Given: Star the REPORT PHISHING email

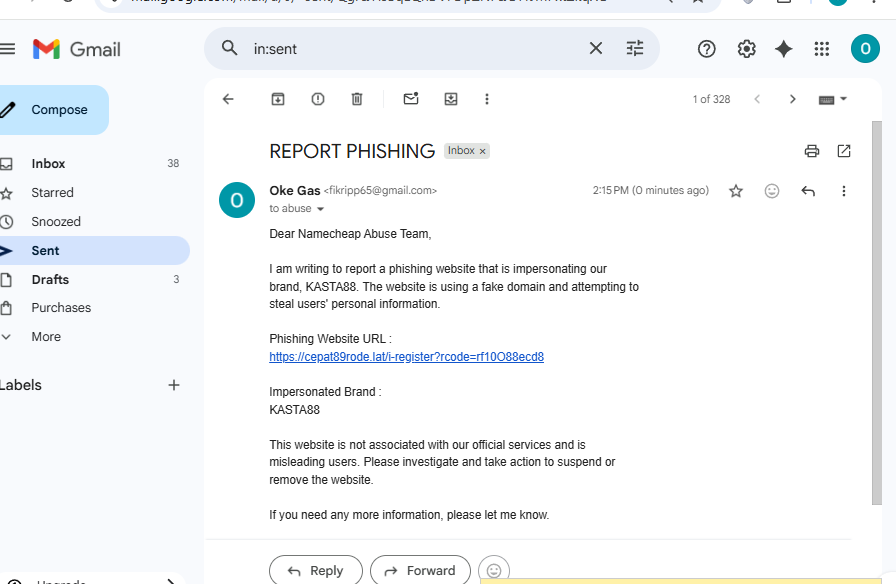Looking at the screenshot, I should 736,191.
